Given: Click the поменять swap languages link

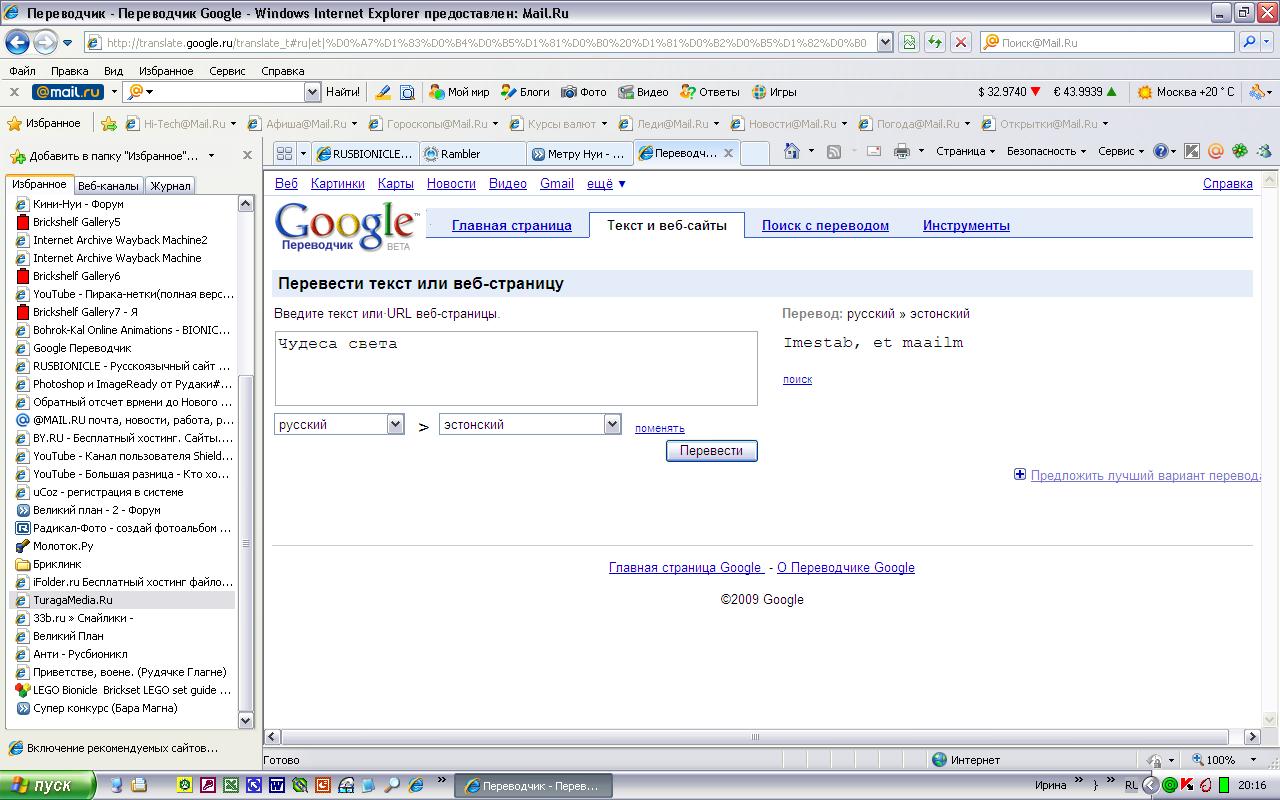Looking at the screenshot, I should [660, 428].
